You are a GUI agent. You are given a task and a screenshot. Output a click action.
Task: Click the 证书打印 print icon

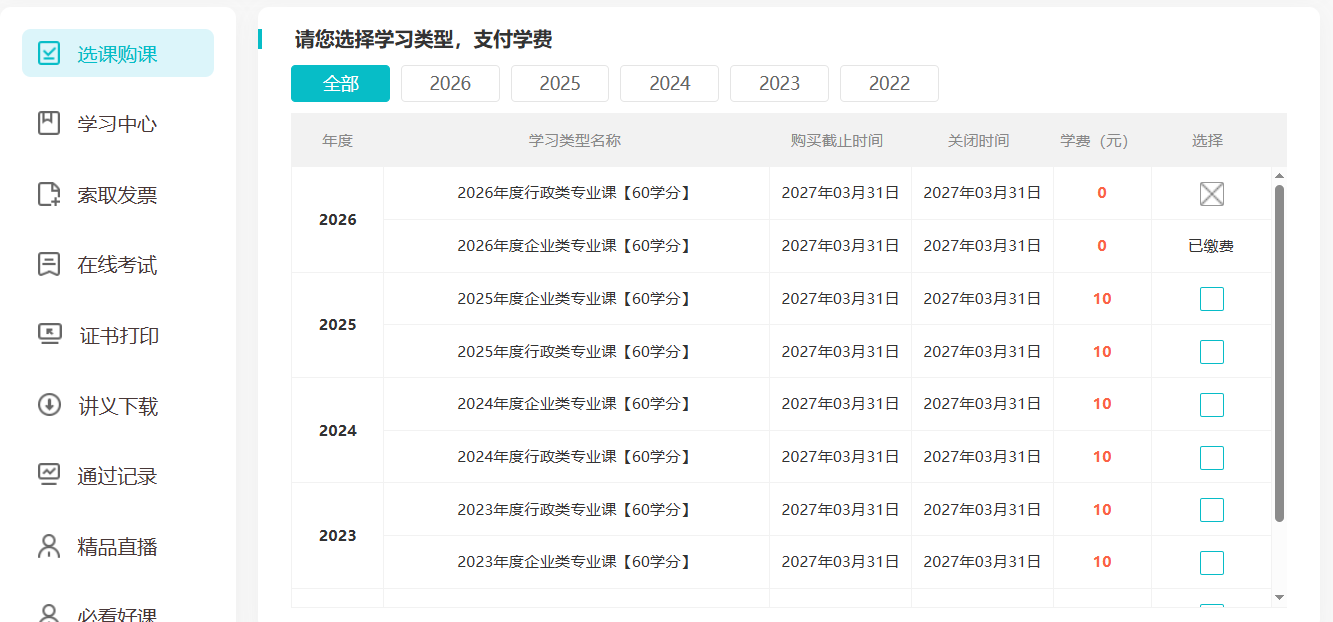pyautogui.click(x=49, y=335)
